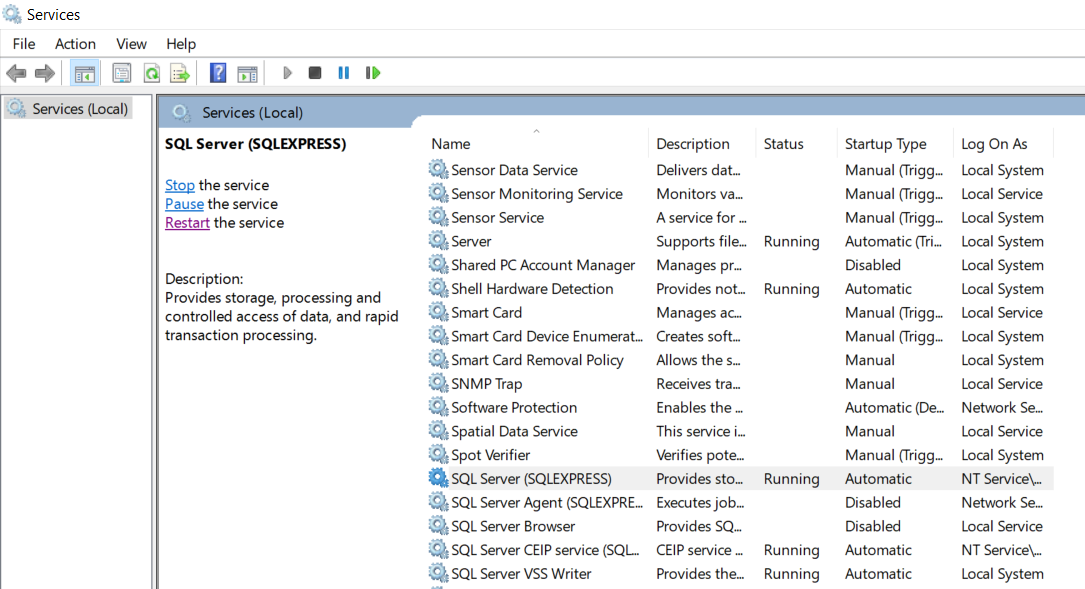Open Properties via the toolbar icon
Image resolution: width=1085 pixels, height=589 pixels.
[122, 73]
